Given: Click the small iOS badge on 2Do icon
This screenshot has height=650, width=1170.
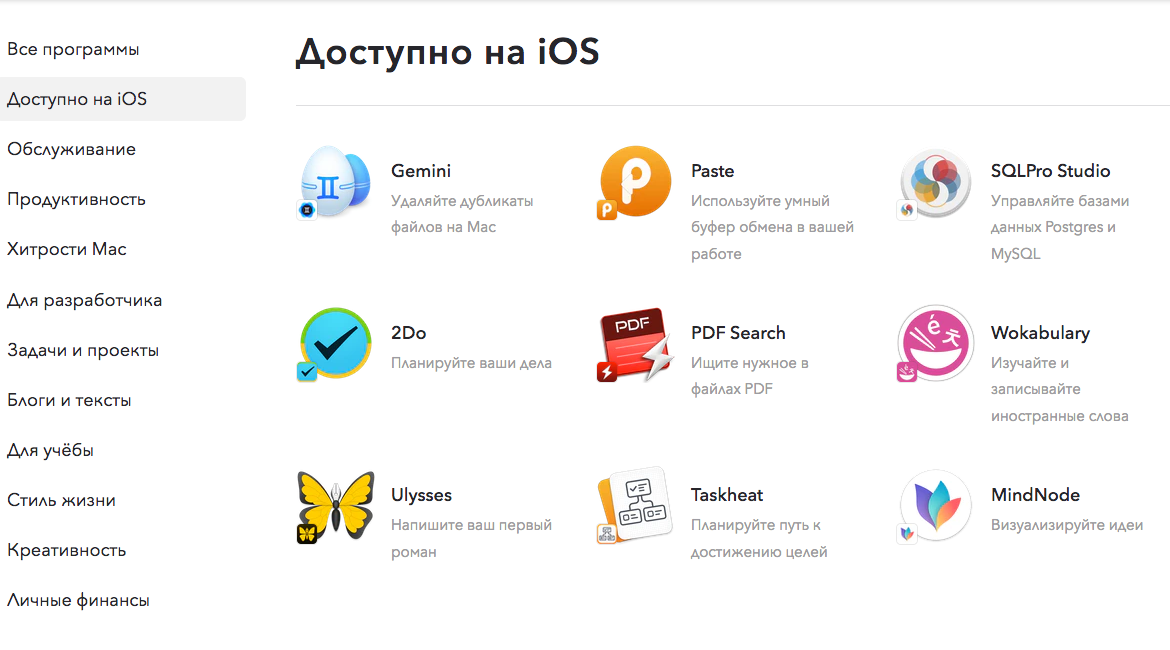Looking at the screenshot, I should (307, 372).
